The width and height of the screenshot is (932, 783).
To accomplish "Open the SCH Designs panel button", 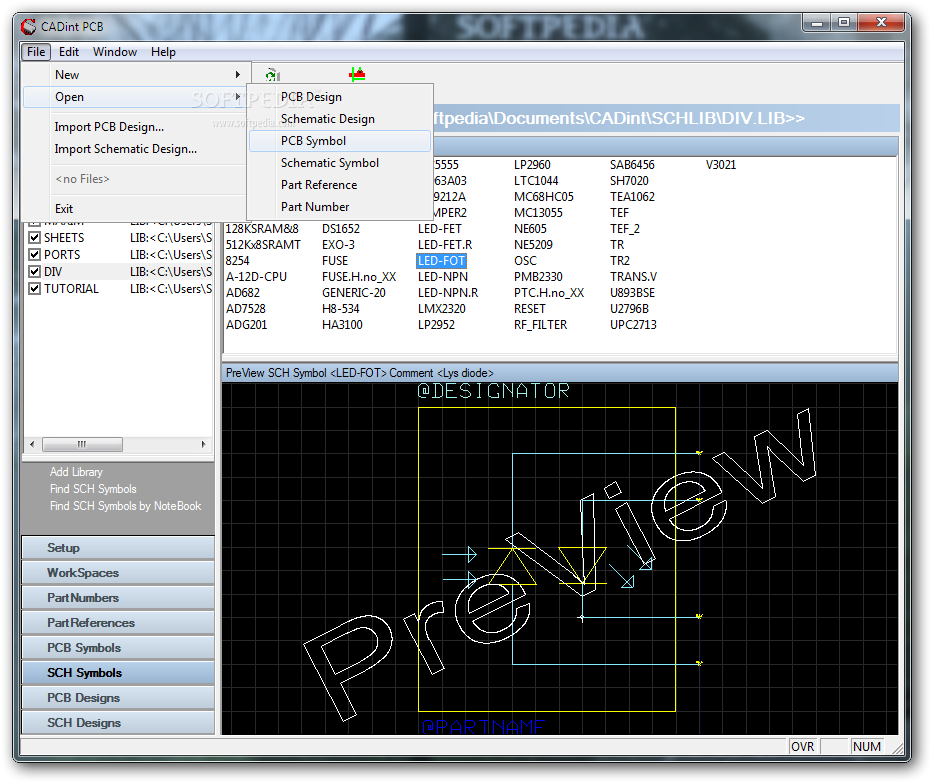I will pyautogui.click(x=118, y=723).
